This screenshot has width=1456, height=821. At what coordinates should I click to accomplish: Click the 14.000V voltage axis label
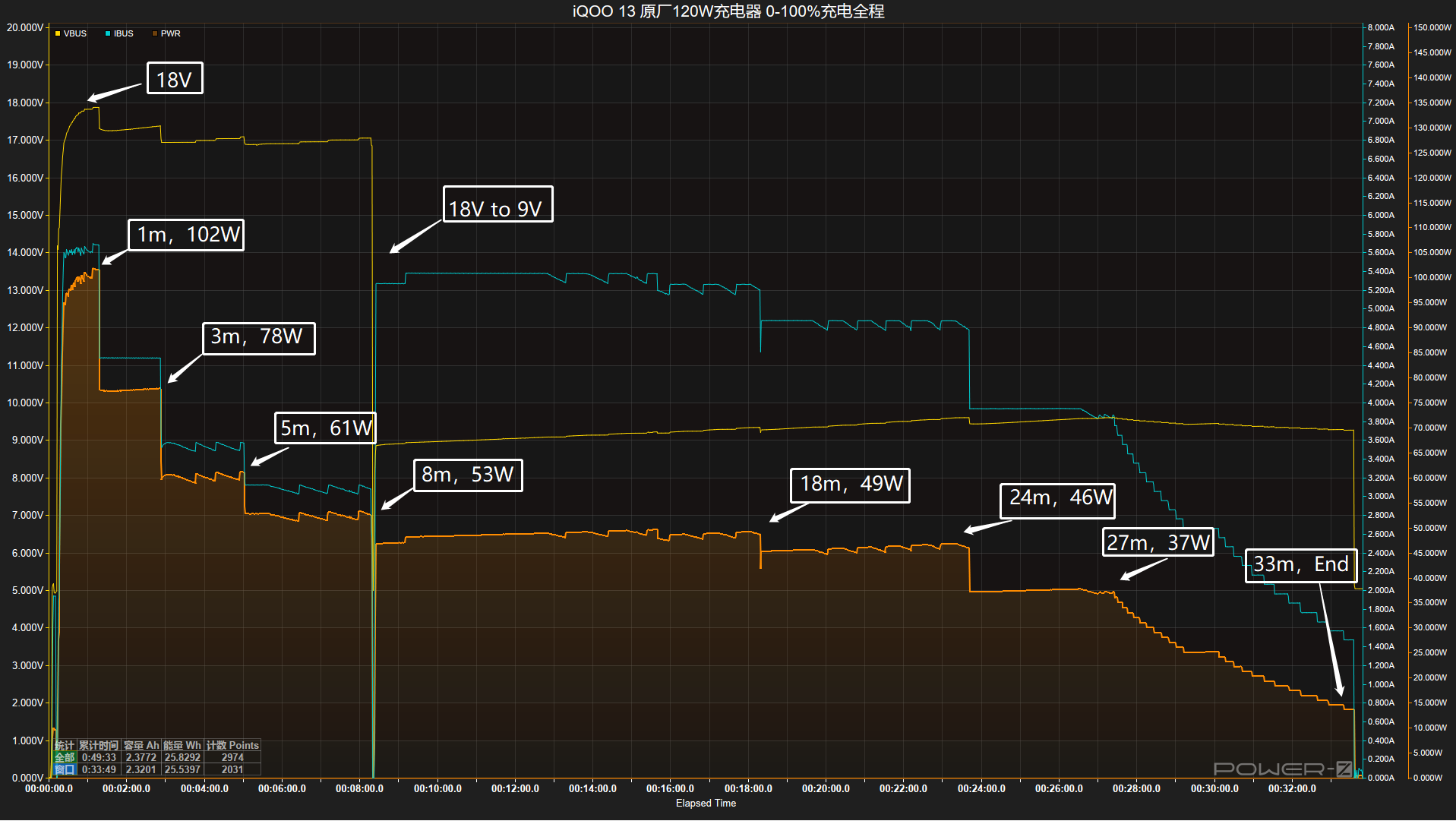pyautogui.click(x=25, y=252)
